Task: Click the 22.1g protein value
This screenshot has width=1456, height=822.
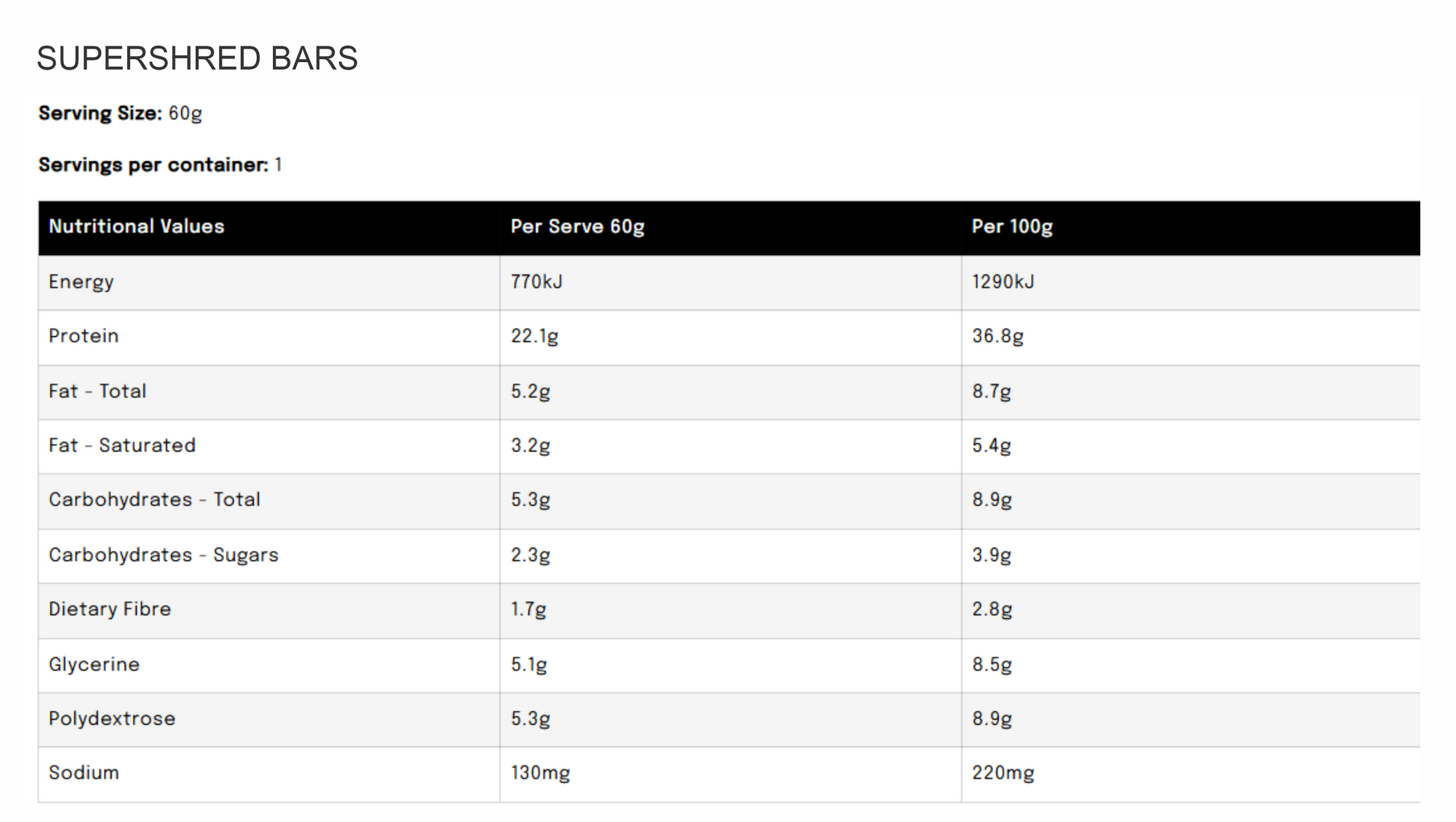Action: click(534, 337)
